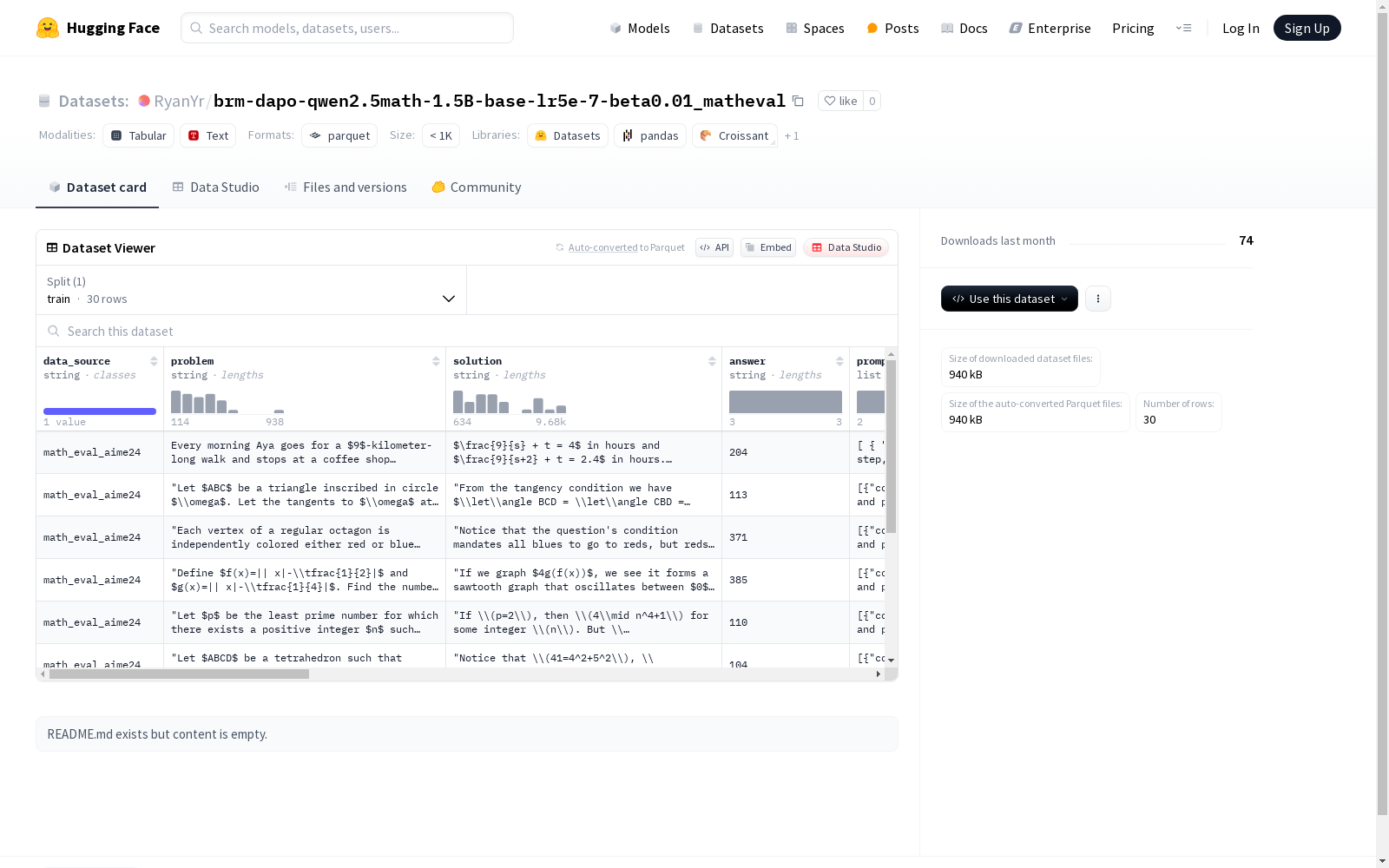Click the sort icon on data_source column
This screenshot has width=1389, height=868.
[x=154, y=361]
